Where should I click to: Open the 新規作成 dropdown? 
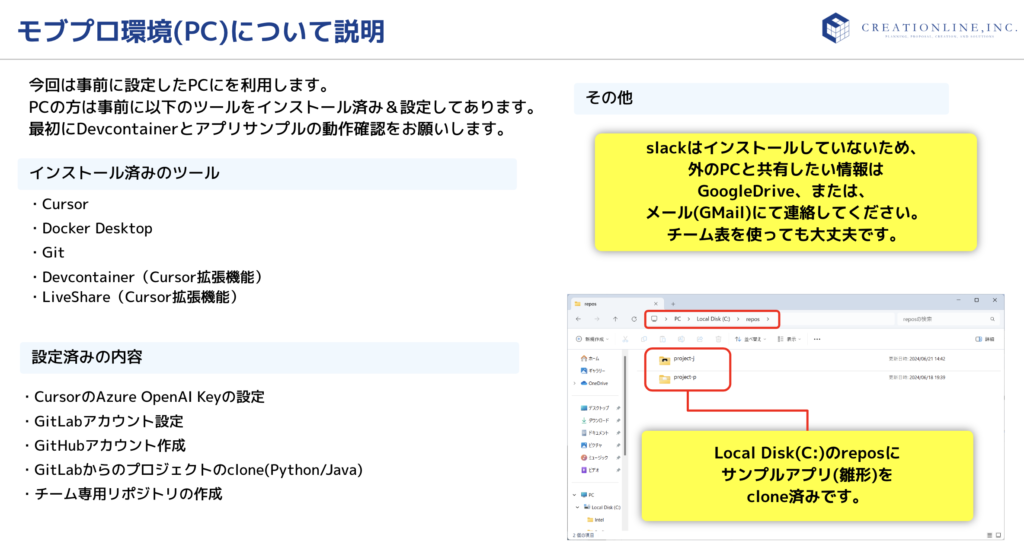(592, 339)
